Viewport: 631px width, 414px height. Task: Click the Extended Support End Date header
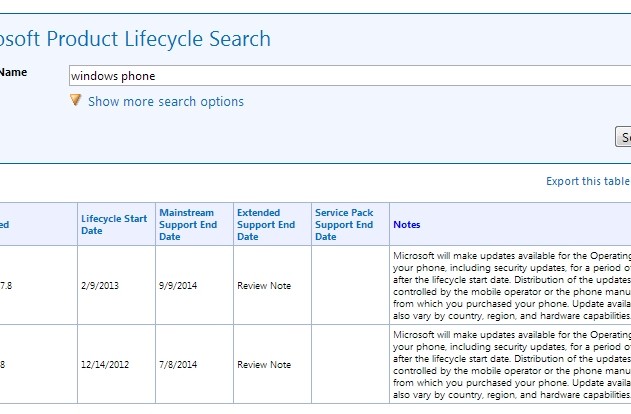tap(265, 224)
